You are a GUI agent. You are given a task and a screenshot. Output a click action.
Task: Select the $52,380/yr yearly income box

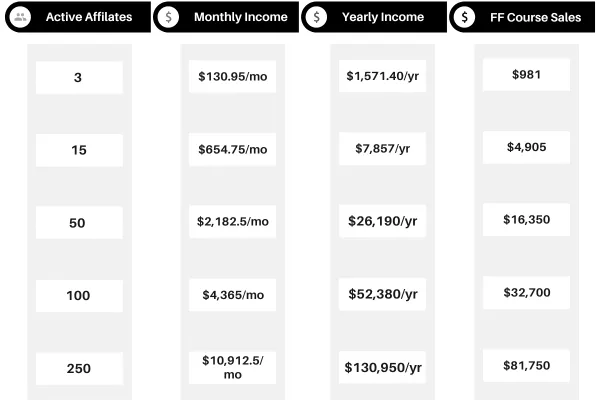[x=383, y=294]
